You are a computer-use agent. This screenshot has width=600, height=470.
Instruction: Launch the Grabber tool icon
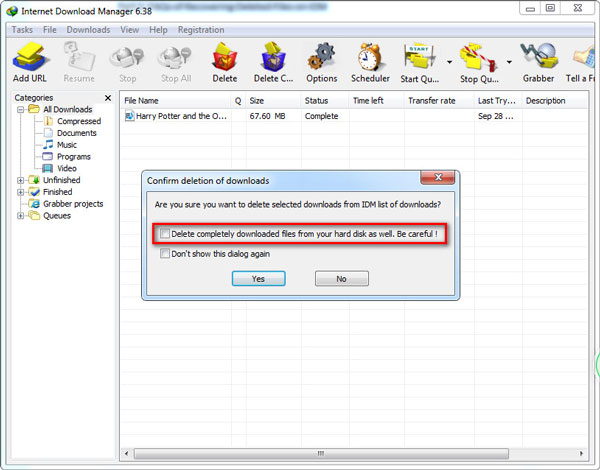click(538, 56)
